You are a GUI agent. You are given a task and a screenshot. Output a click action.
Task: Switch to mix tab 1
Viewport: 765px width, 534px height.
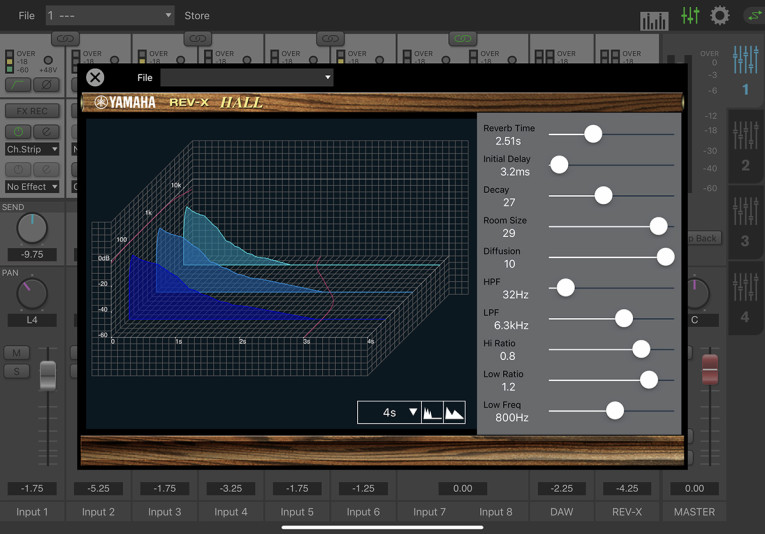(745, 71)
